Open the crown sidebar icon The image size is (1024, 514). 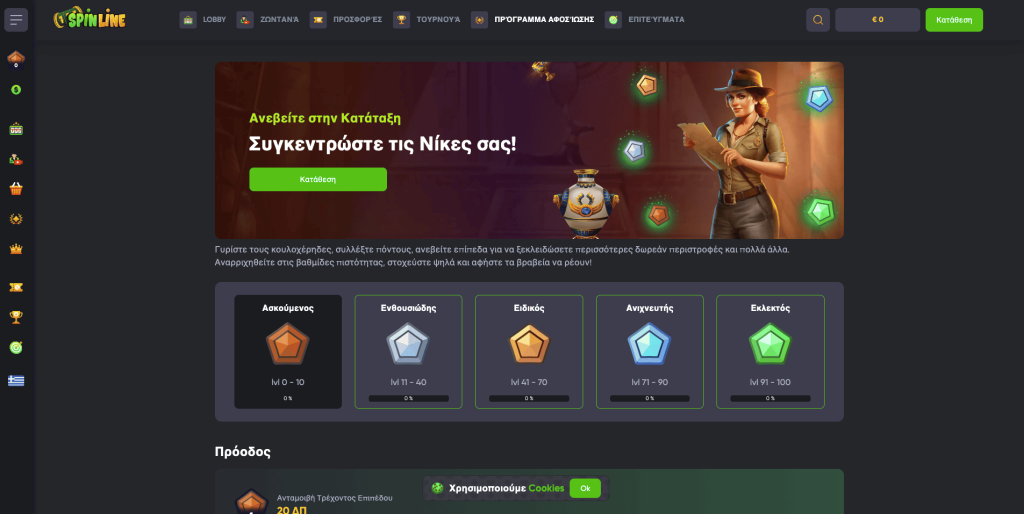(x=16, y=249)
